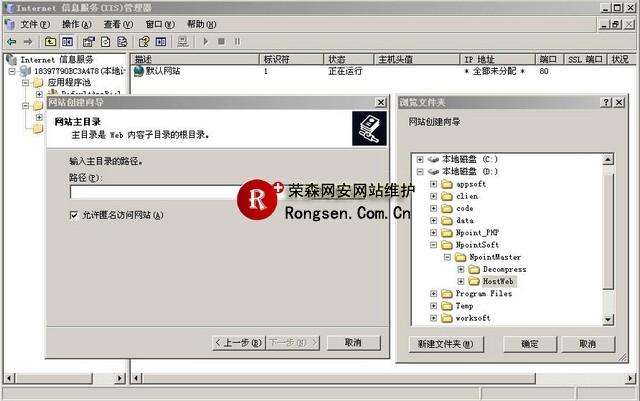The image size is (640, 401).
Task: Open the 文件(F) menu
Action: point(36,24)
